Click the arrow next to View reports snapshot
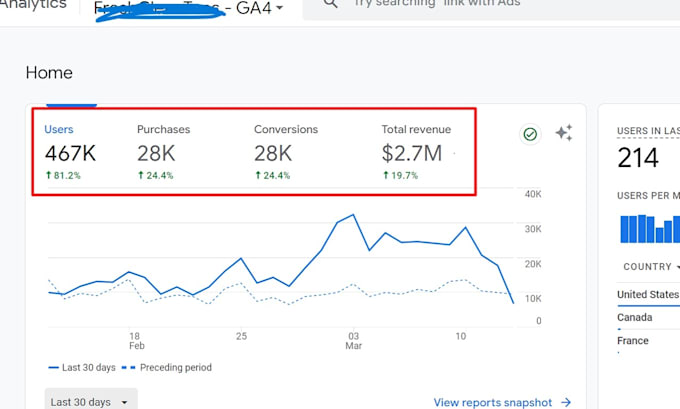Viewport: 680px width, 409px height. 566,402
